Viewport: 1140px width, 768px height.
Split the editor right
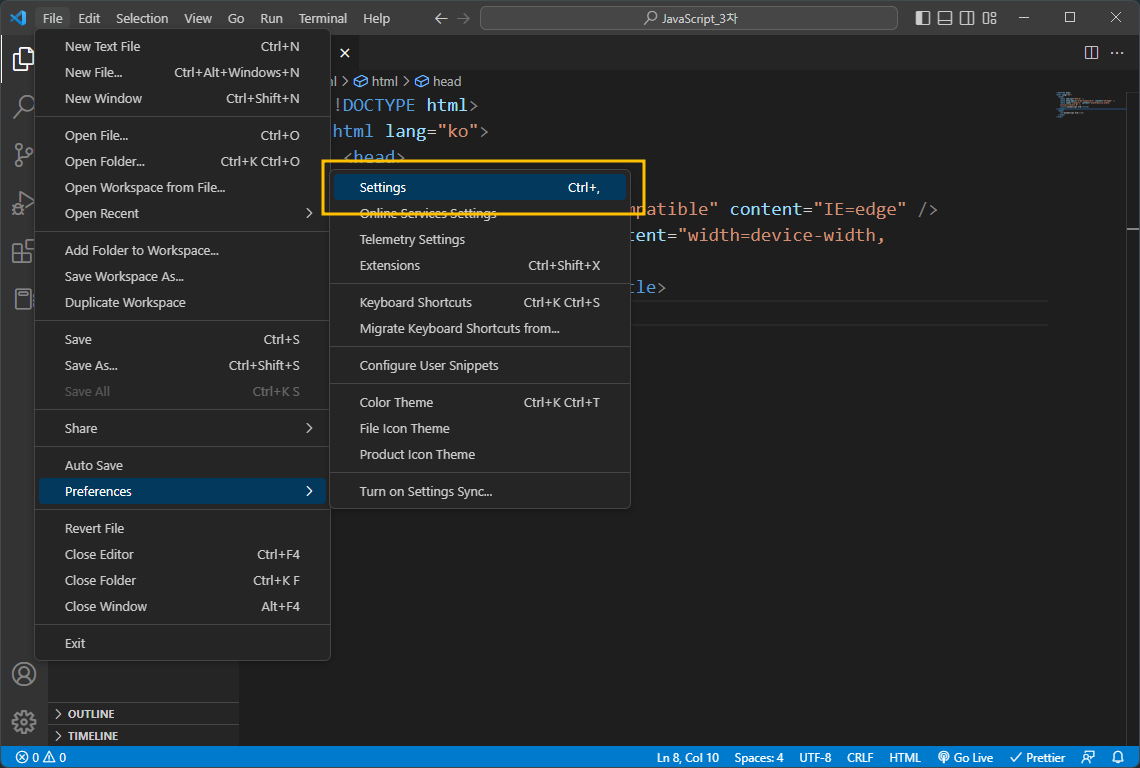pyautogui.click(x=1091, y=52)
